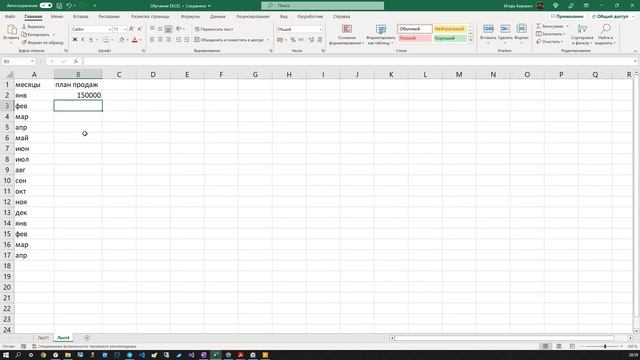Open Sort & Filter menu

[582, 34]
